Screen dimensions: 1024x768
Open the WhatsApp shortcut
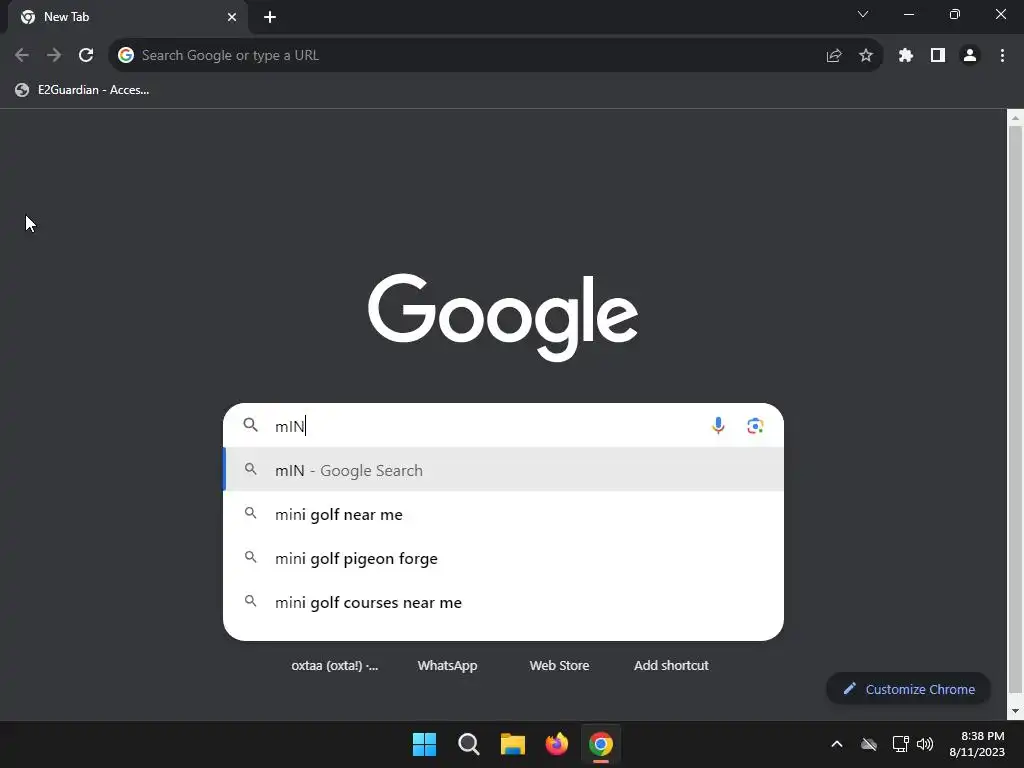[x=447, y=665]
